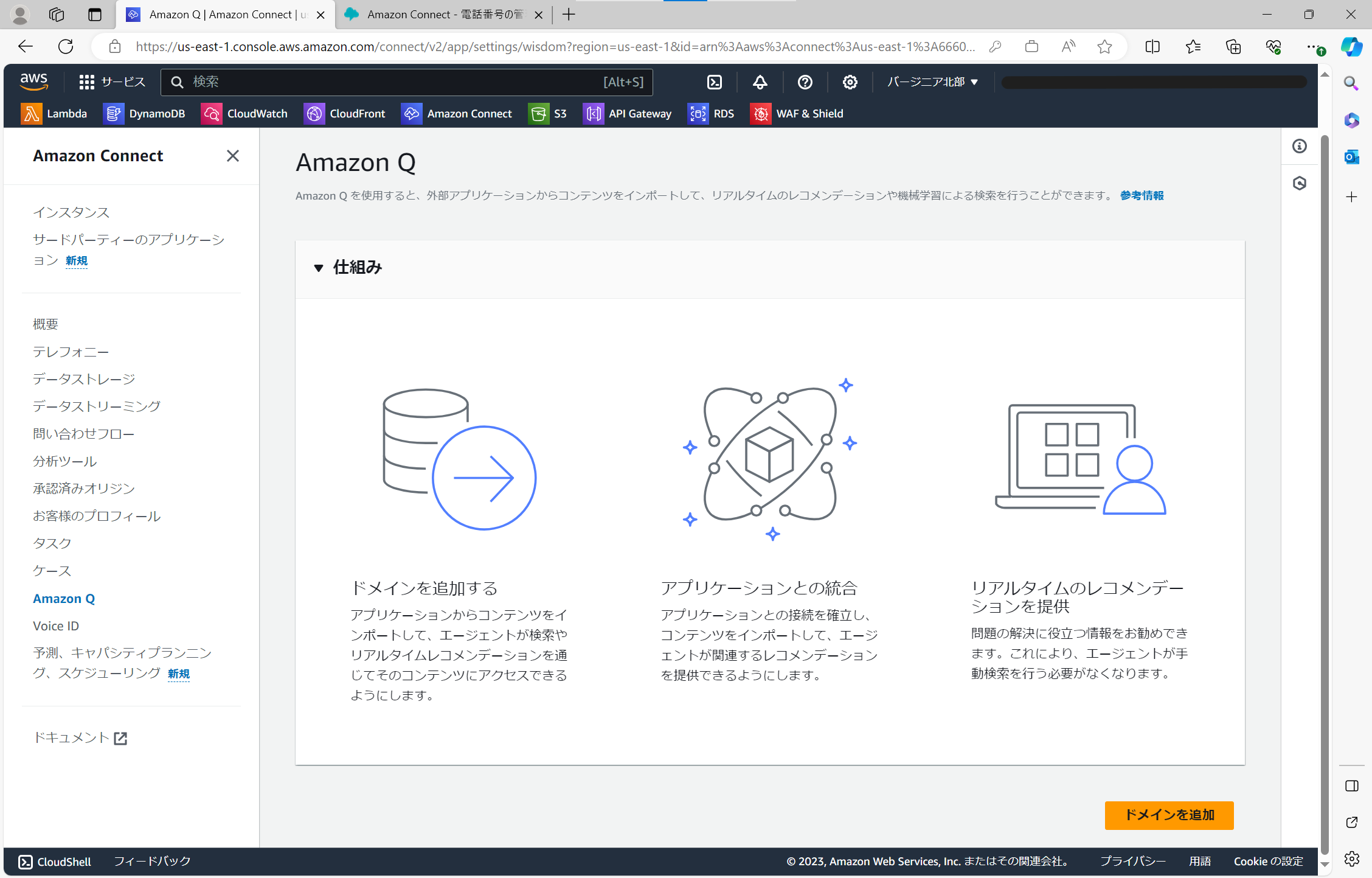1372x878 pixels.
Task: Open 概要 in sidebar
Action: [46, 324]
